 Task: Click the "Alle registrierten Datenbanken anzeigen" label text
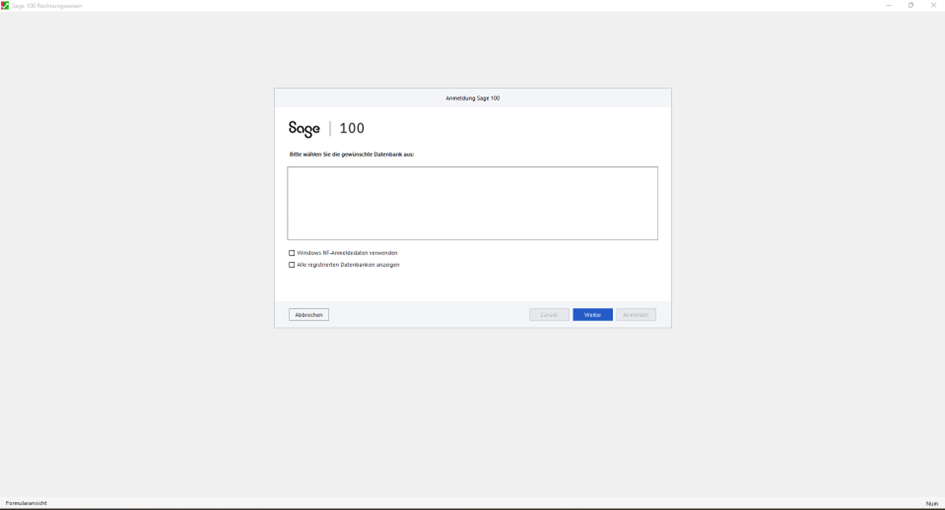348,265
